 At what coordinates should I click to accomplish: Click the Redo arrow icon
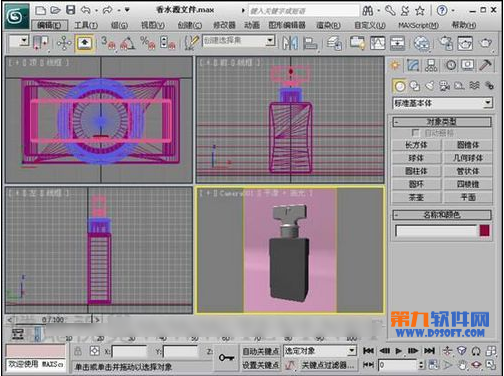[x=108, y=10]
